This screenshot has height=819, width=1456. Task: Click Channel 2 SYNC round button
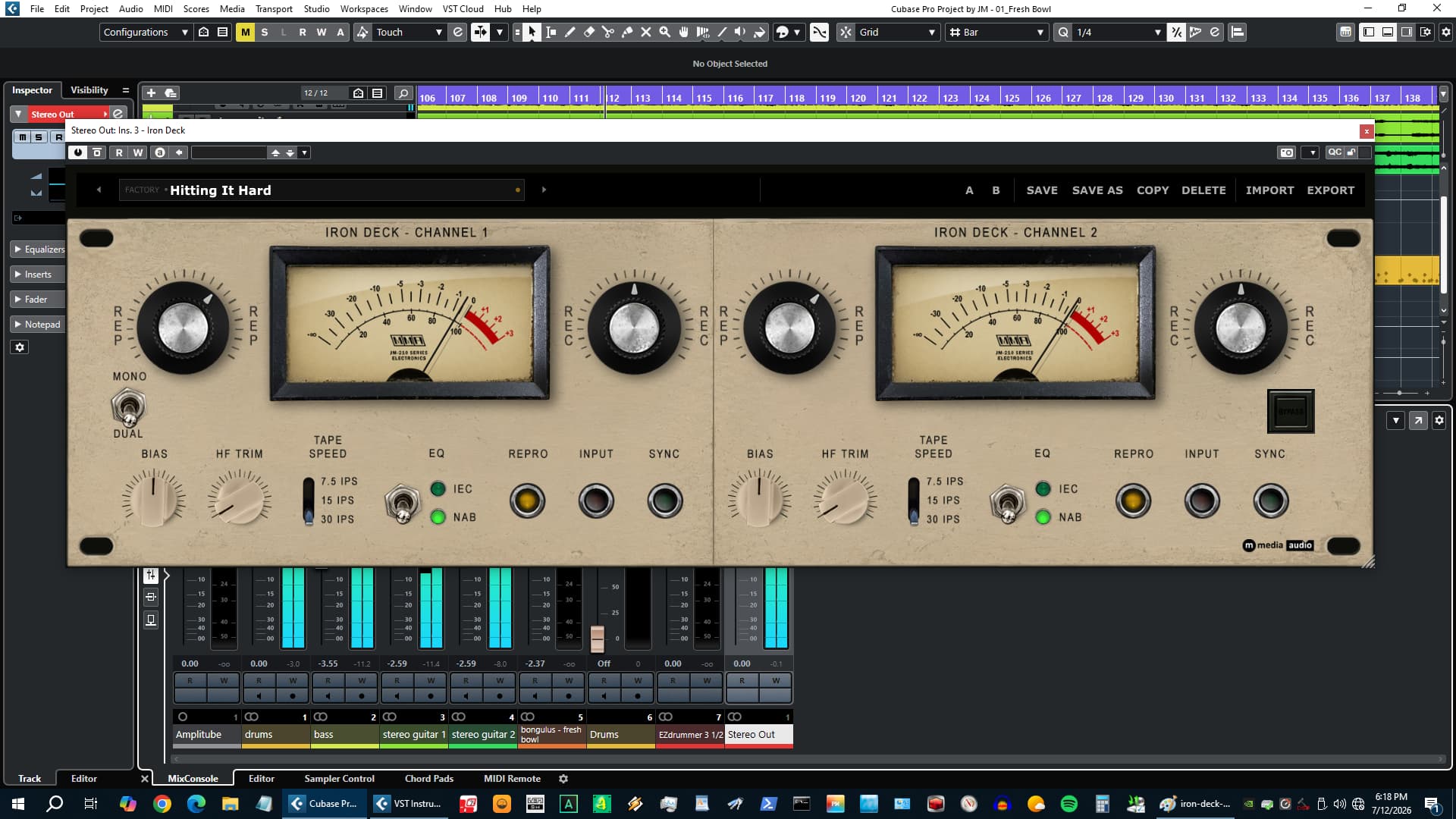(x=1271, y=500)
